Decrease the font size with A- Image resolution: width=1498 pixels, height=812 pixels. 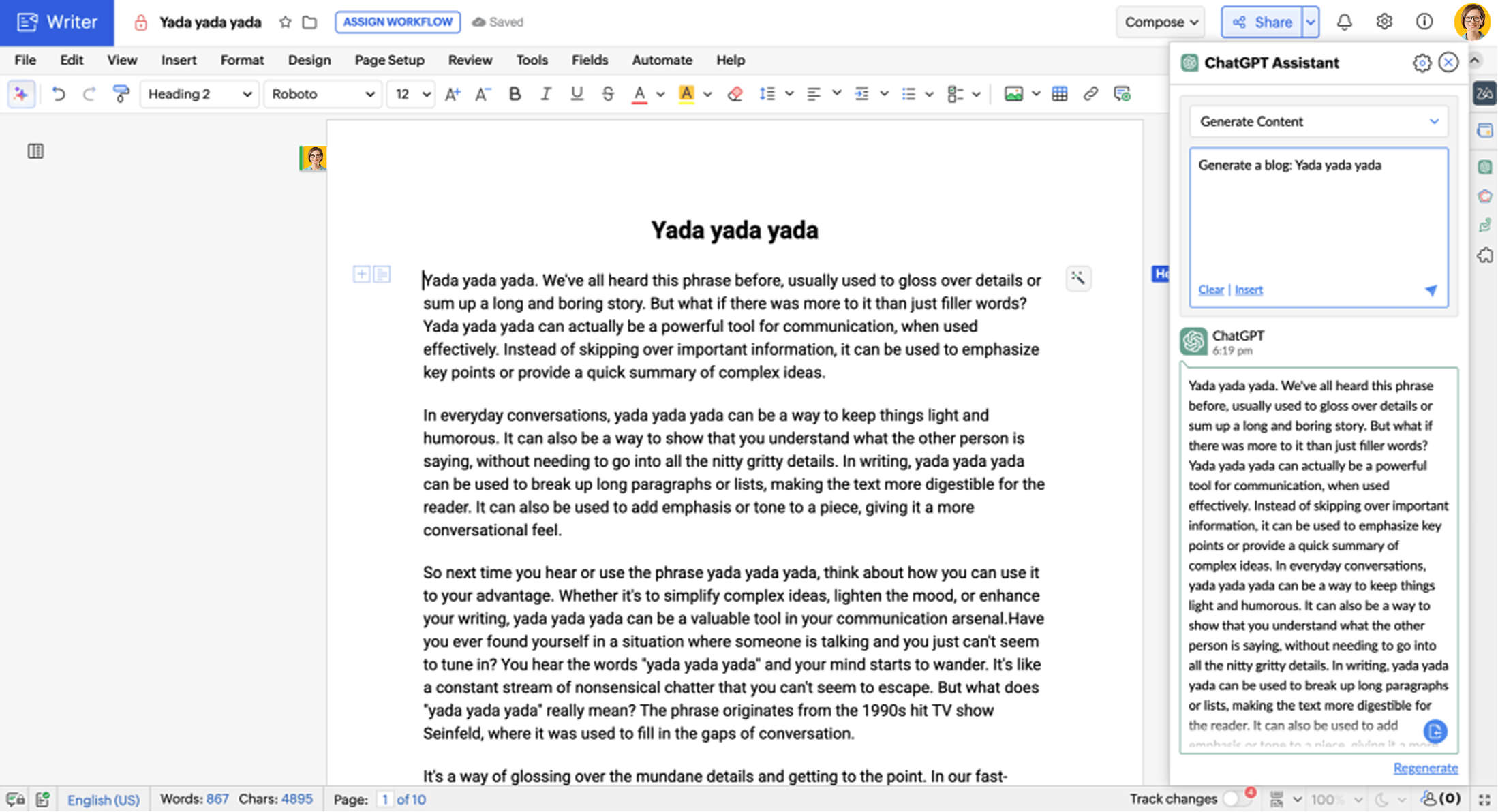pyautogui.click(x=483, y=94)
